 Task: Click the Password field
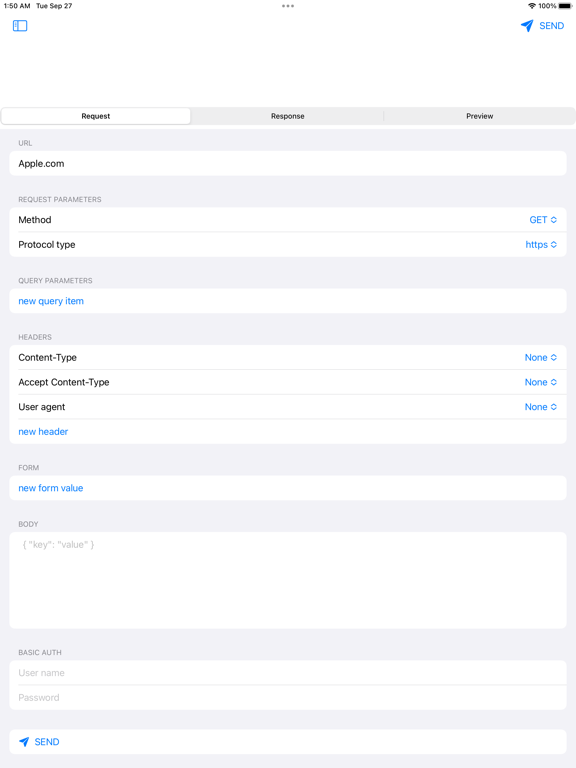[288, 697]
